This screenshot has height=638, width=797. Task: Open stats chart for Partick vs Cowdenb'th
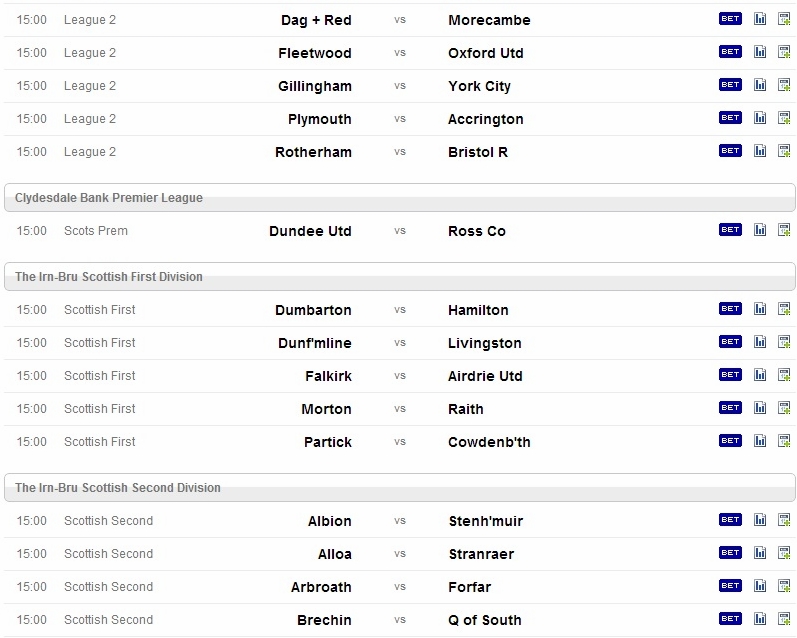(x=760, y=441)
